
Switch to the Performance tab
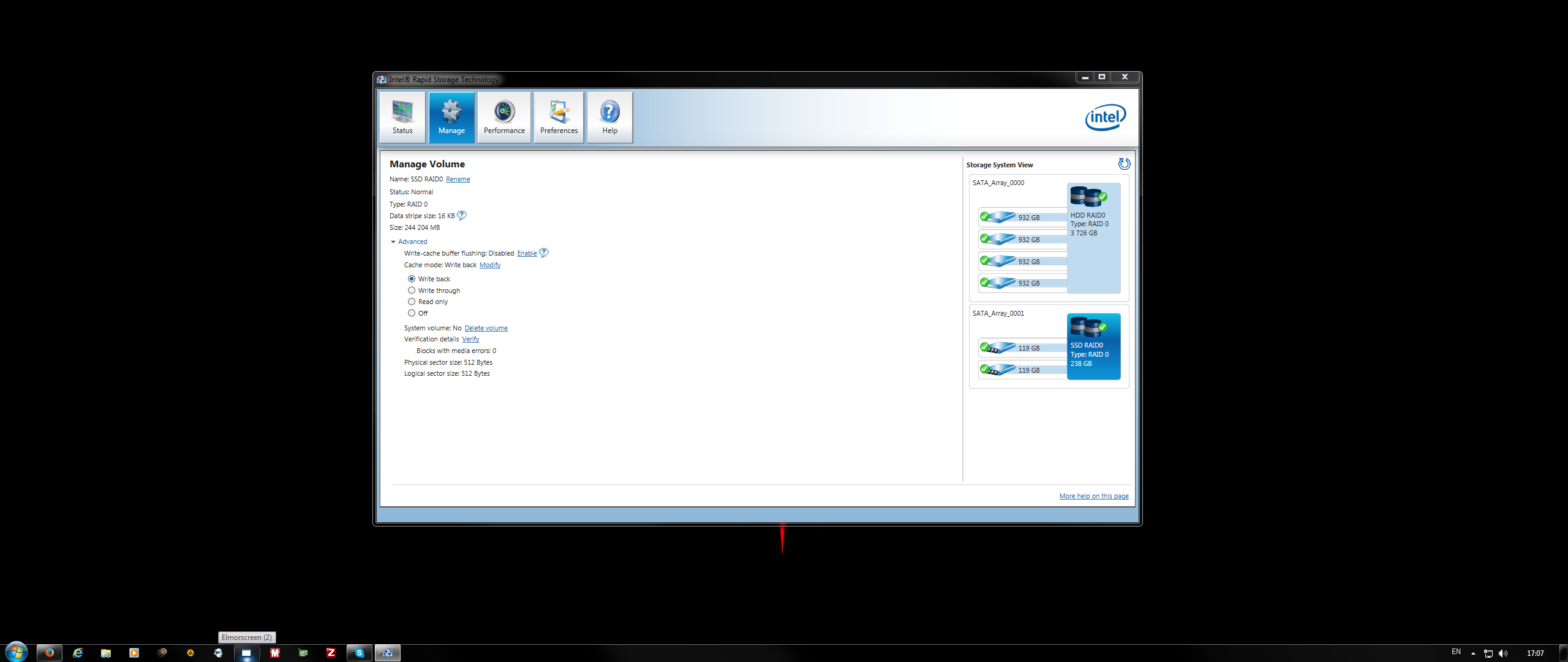point(504,118)
